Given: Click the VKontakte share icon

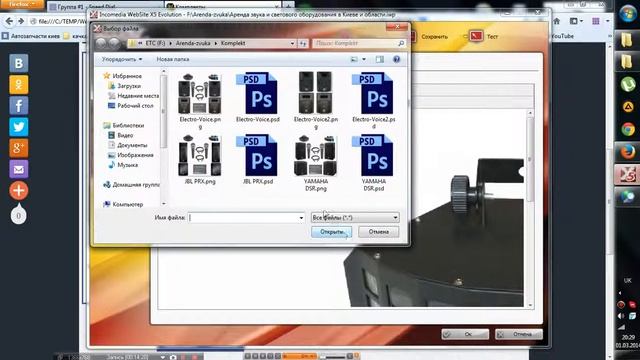Looking at the screenshot, I should click(19, 63).
